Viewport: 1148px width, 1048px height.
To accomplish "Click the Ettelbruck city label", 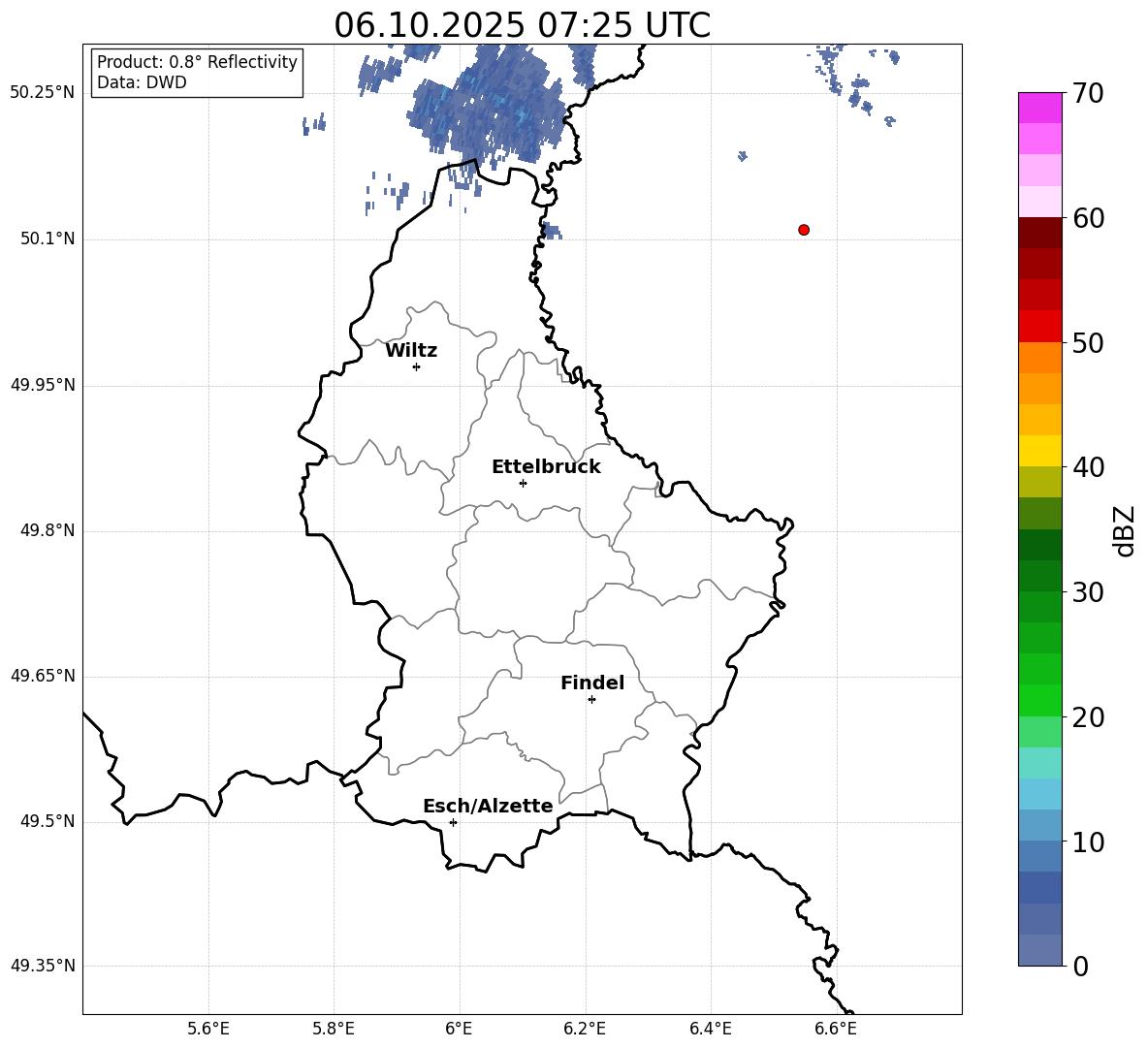I will 546,467.
